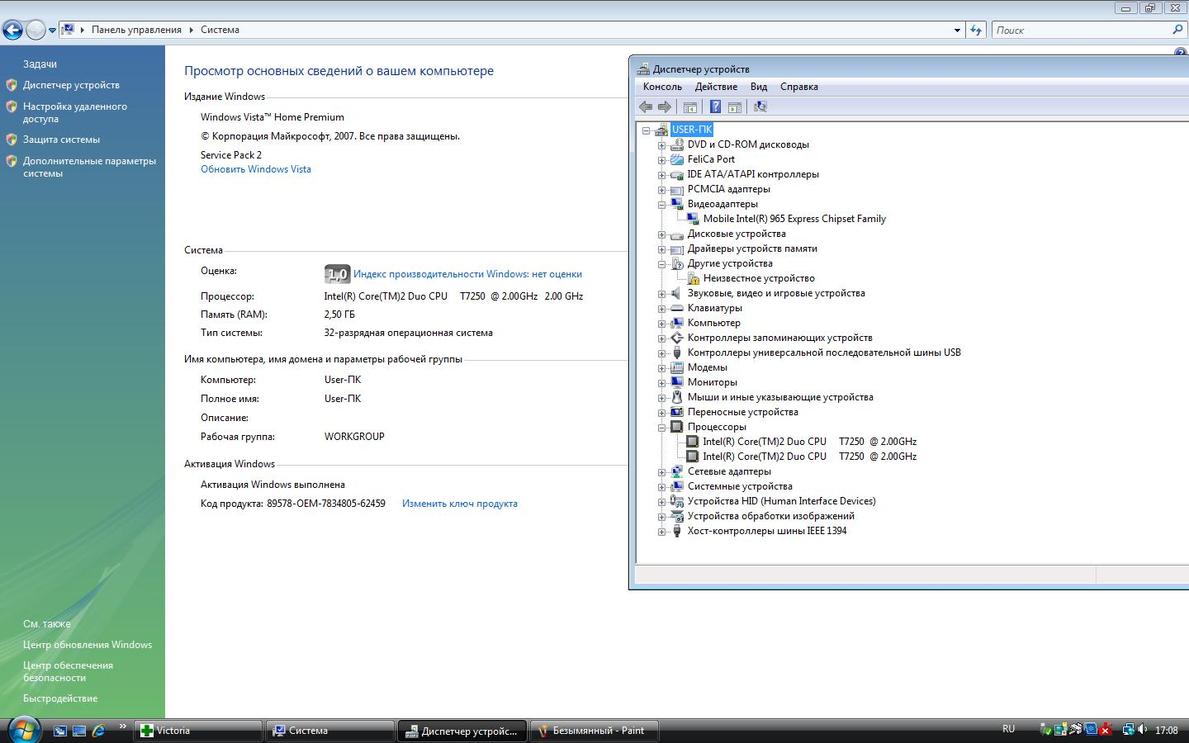The width and height of the screenshot is (1189, 743).
Task: Click the Сетевые адаптеры category icon
Action: pos(677,472)
